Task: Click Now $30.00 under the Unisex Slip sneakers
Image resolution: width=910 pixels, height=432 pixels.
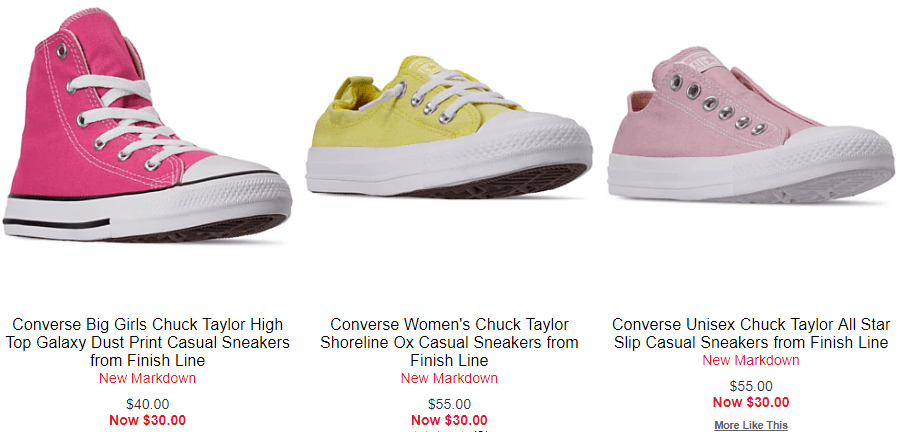Action: [x=751, y=402]
